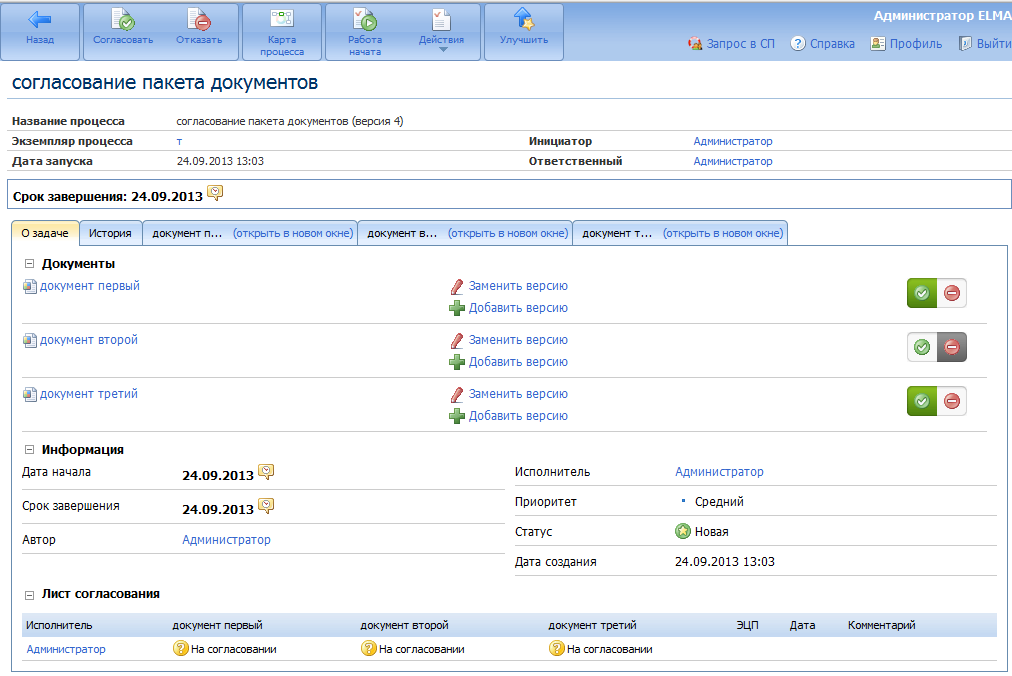
Task: Collapse the Информация section
Action: point(30,450)
